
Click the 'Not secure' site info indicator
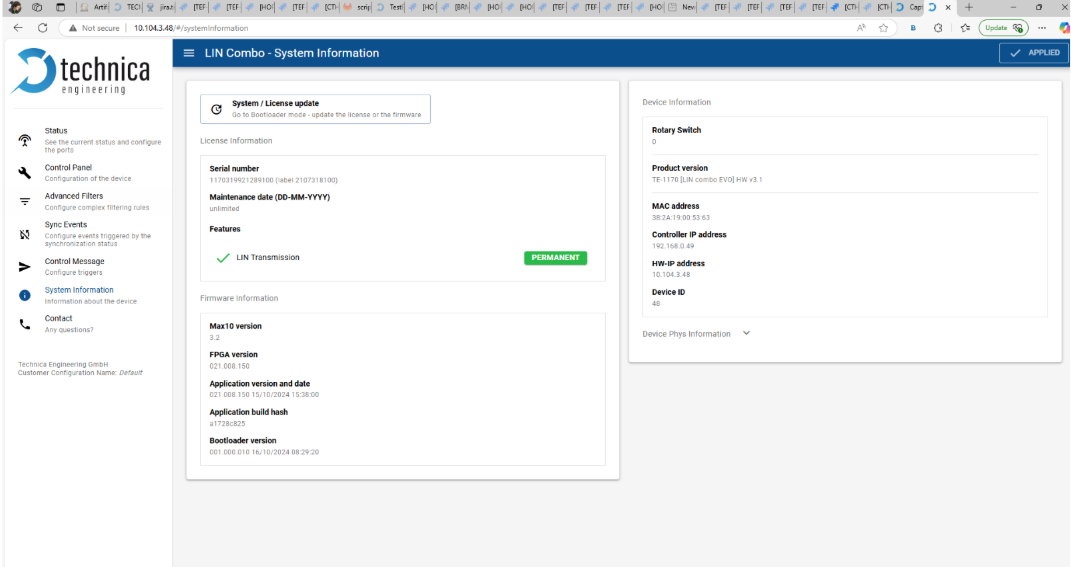pyautogui.click(x=94, y=28)
